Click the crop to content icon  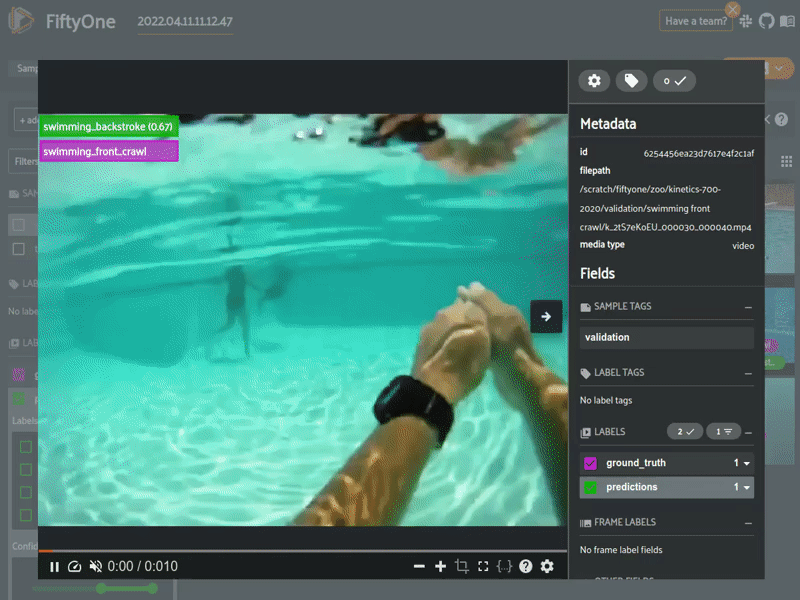click(x=462, y=566)
